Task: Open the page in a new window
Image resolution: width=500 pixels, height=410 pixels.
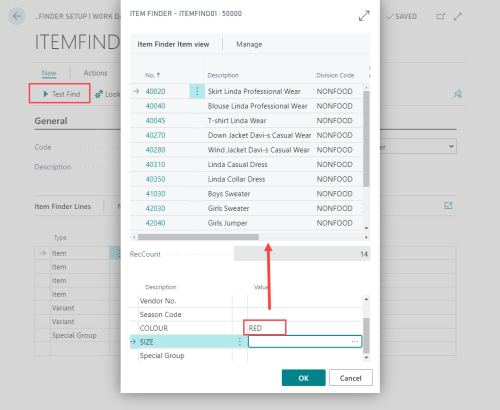Action: click(x=441, y=16)
